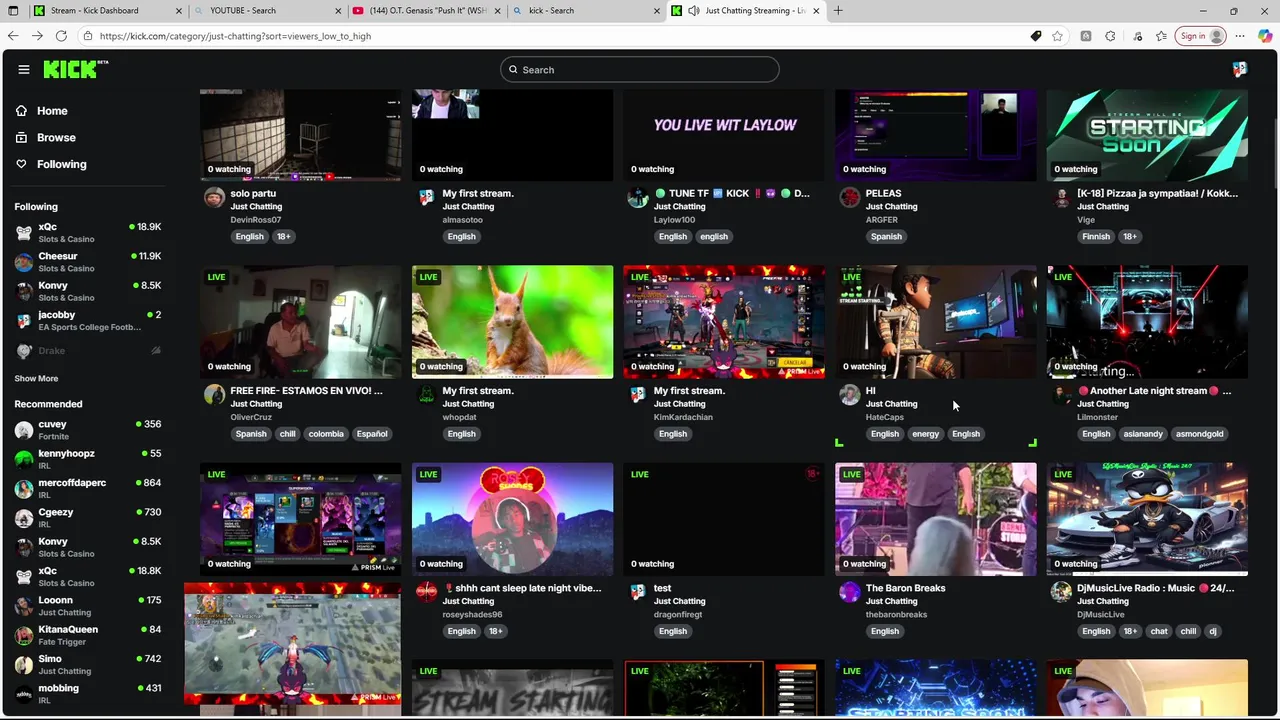Open 'shhh cant sleep late night vibe' title
The height and width of the screenshot is (720, 1280).
point(522,588)
